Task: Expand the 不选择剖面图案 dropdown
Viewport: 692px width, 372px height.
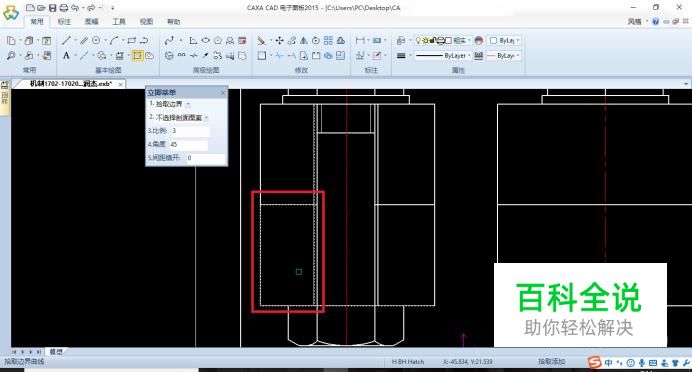Action: click(x=206, y=118)
